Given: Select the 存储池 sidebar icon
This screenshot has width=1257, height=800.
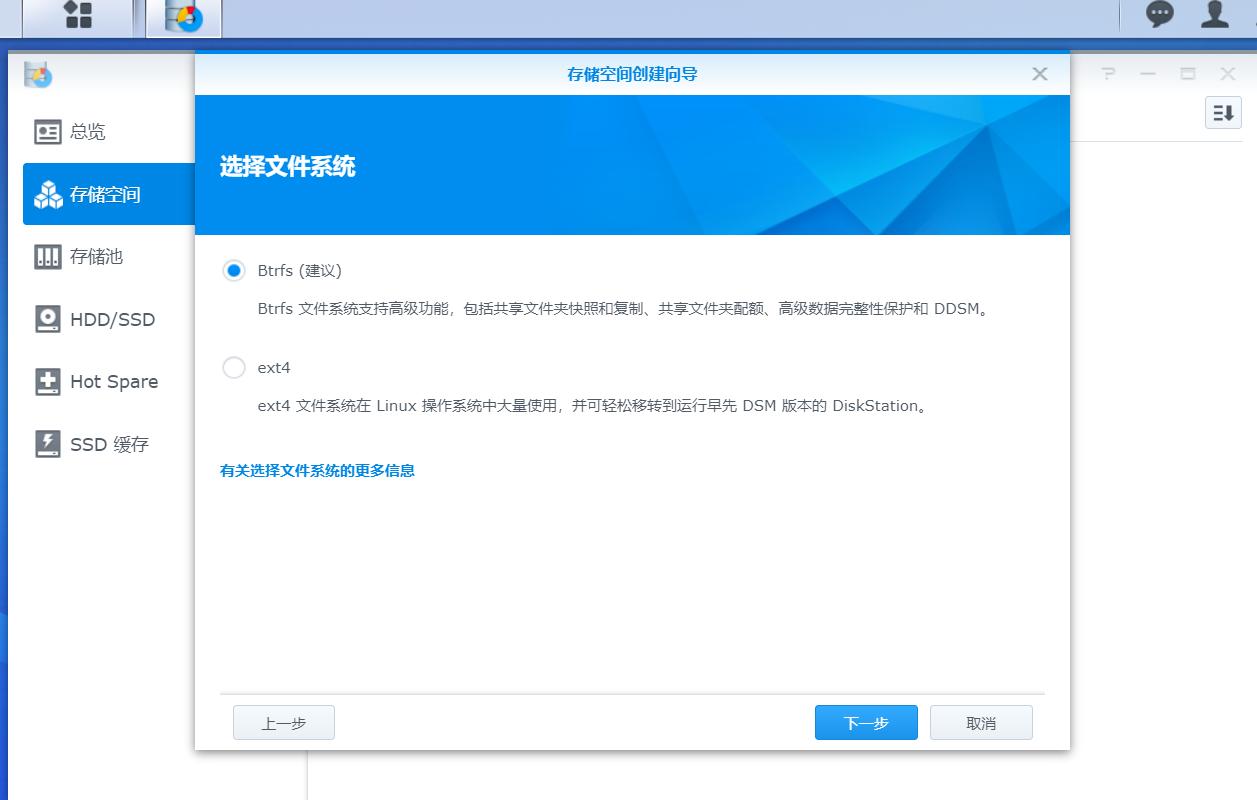Looking at the screenshot, I should (47, 256).
